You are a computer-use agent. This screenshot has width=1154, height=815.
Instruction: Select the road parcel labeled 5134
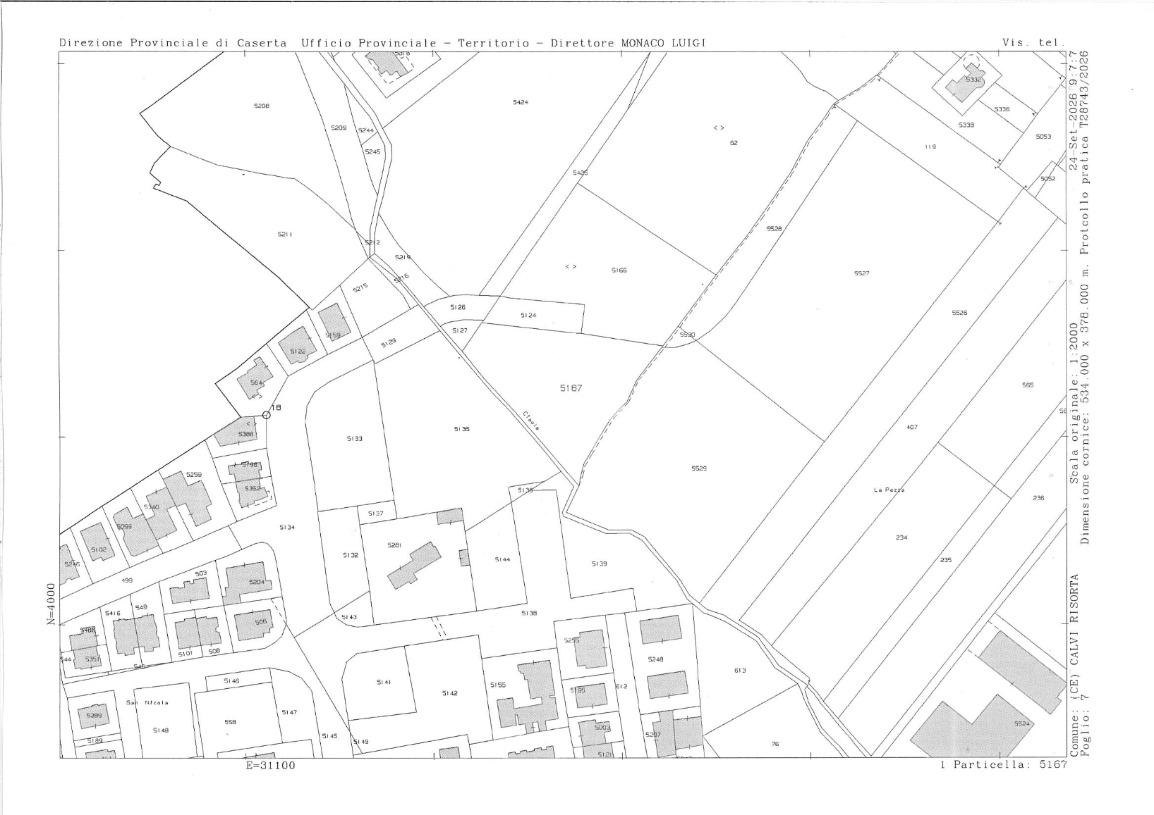tap(287, 527)
